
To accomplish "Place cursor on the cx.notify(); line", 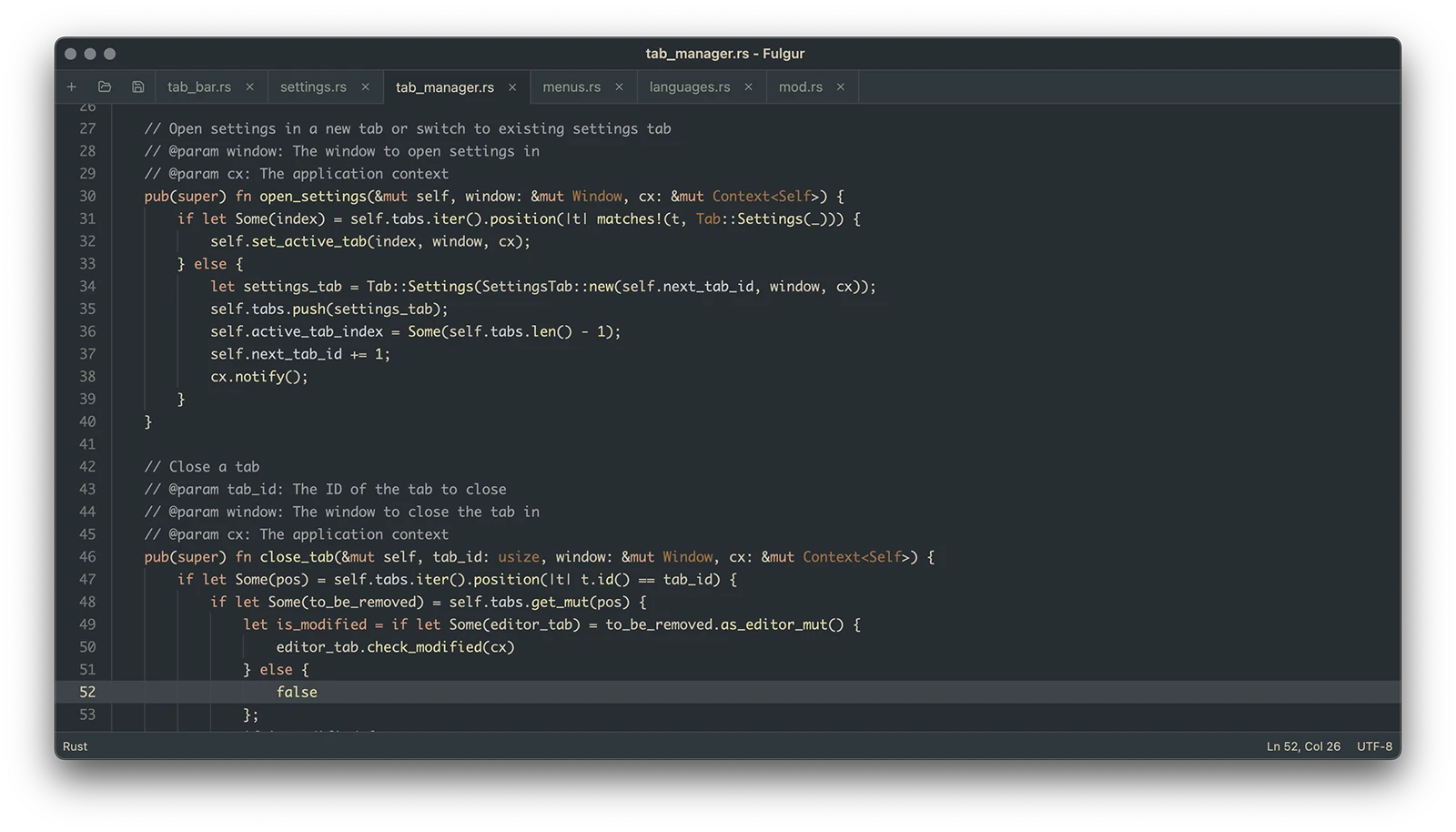I will 259,377.
